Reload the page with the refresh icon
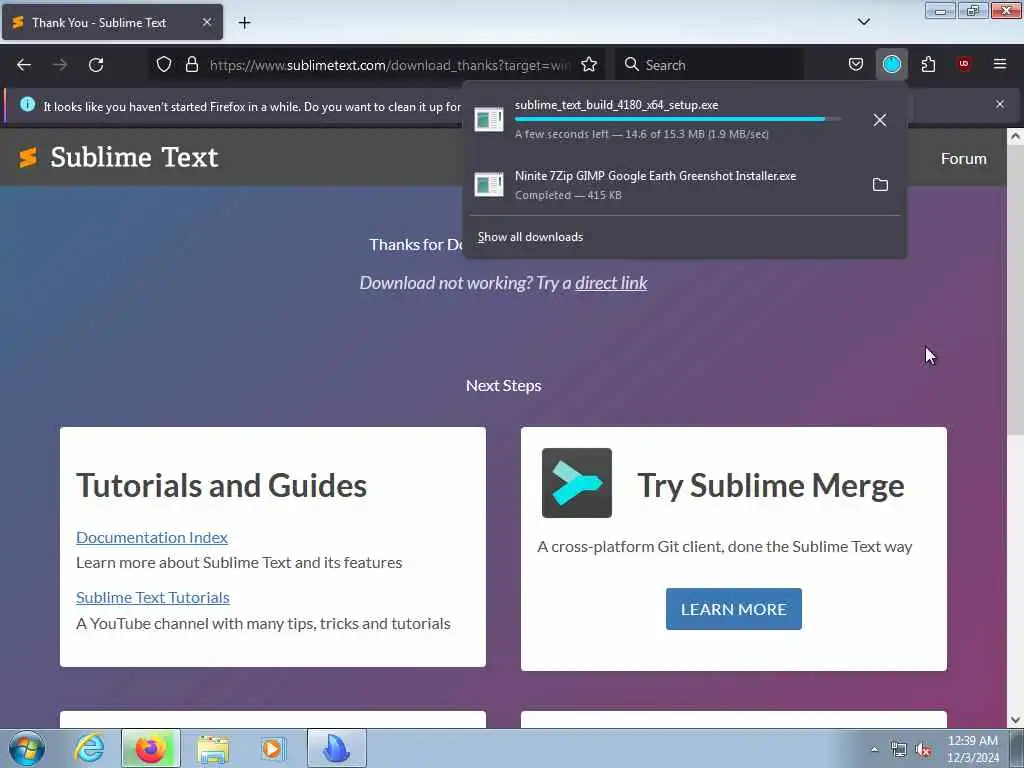This screenshot has width=1024, height=768. (96, 65)
